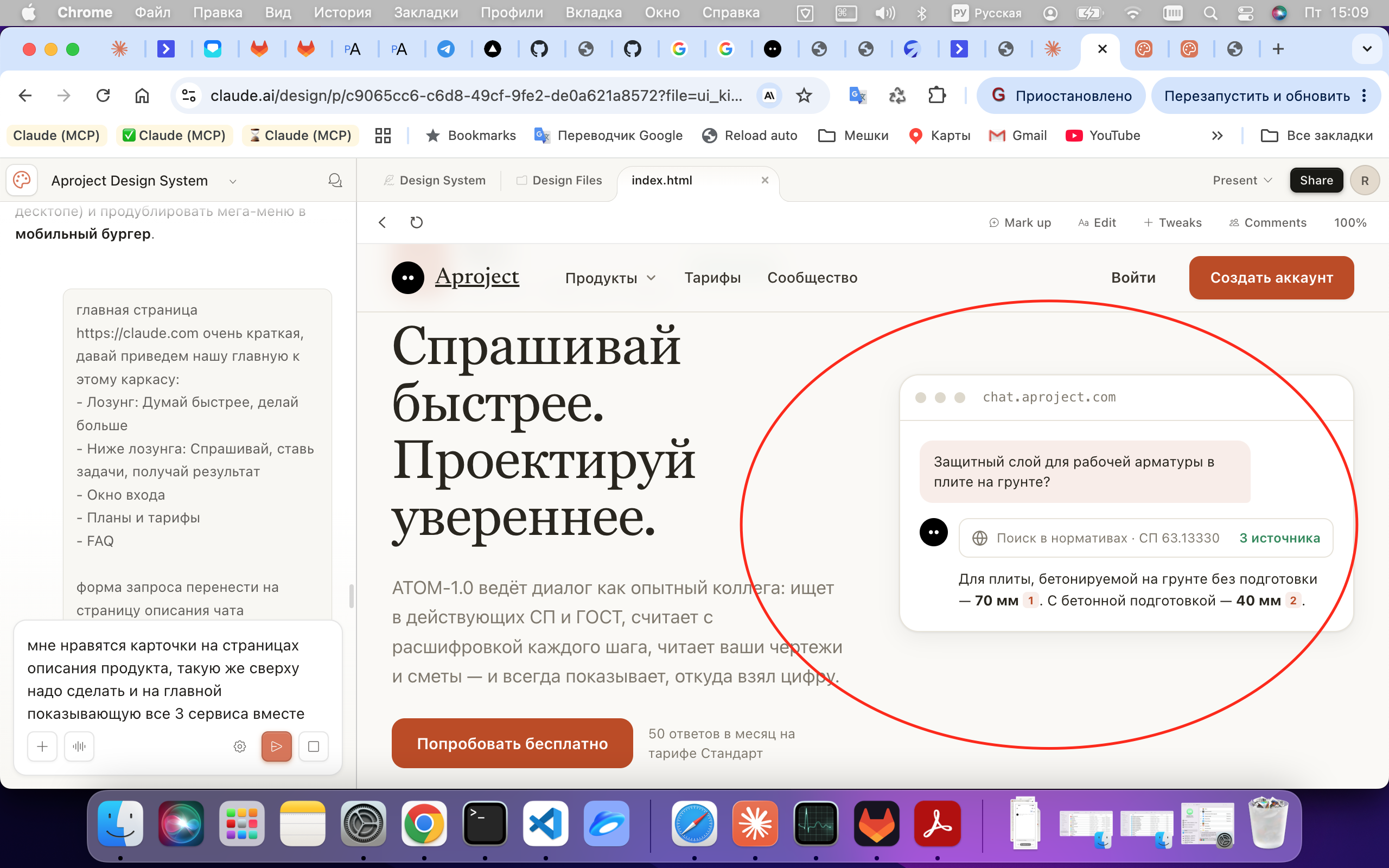Click the stop square button in chat input
The image size is (1389, 868).
click(314, 746)
